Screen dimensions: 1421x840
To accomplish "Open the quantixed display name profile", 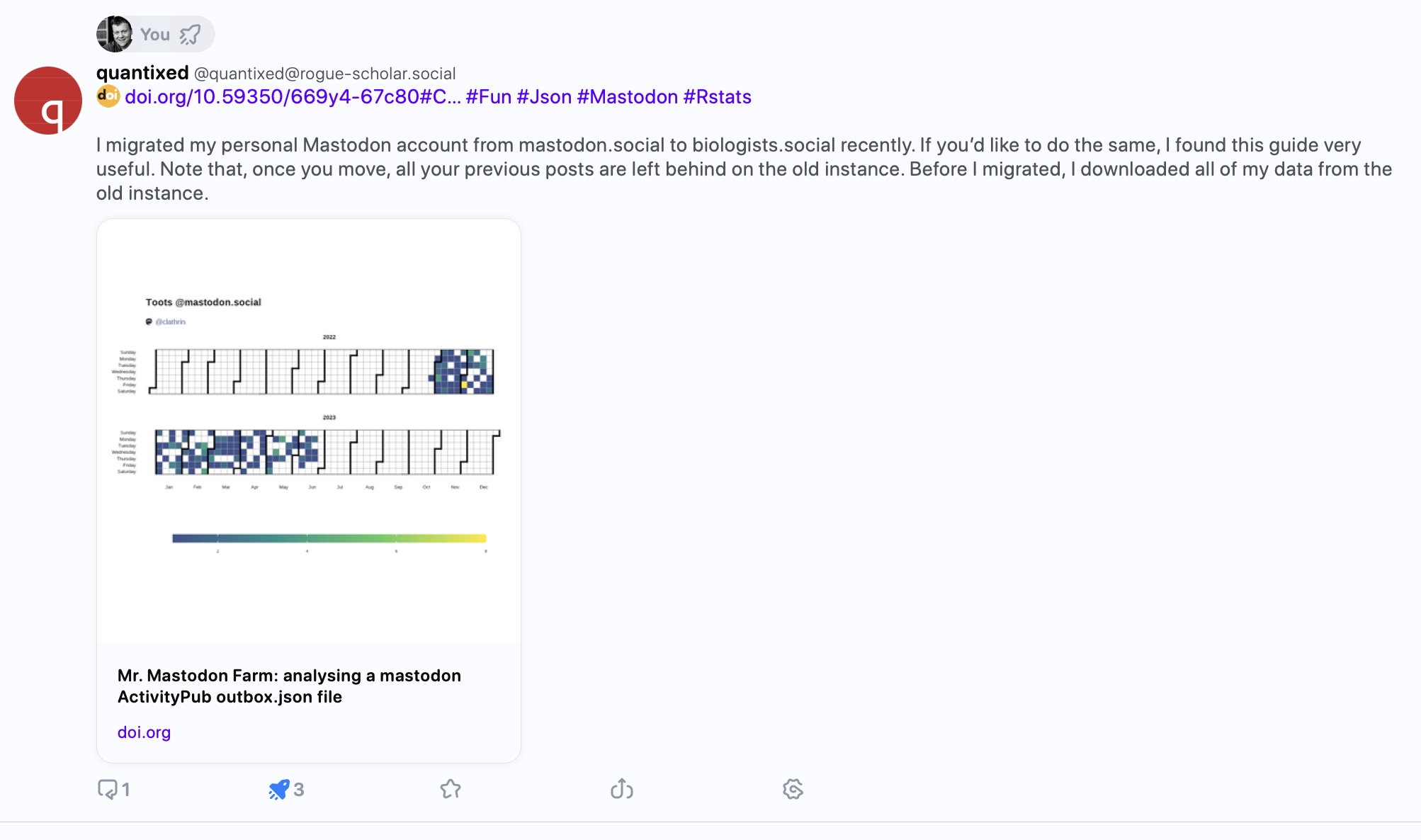I will [142, 73].
